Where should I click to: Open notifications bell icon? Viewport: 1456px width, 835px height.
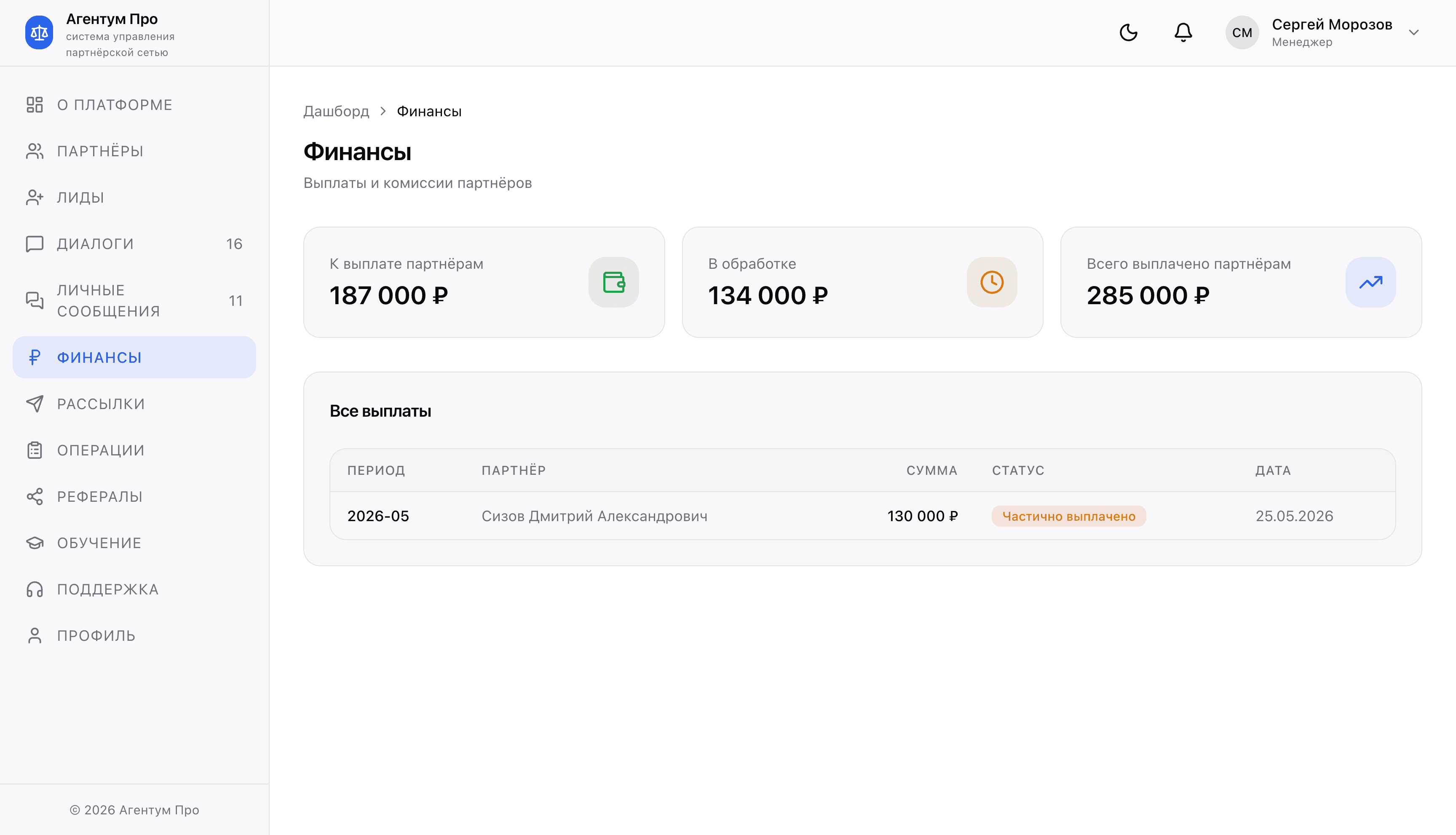click(x=1183, y=32)
